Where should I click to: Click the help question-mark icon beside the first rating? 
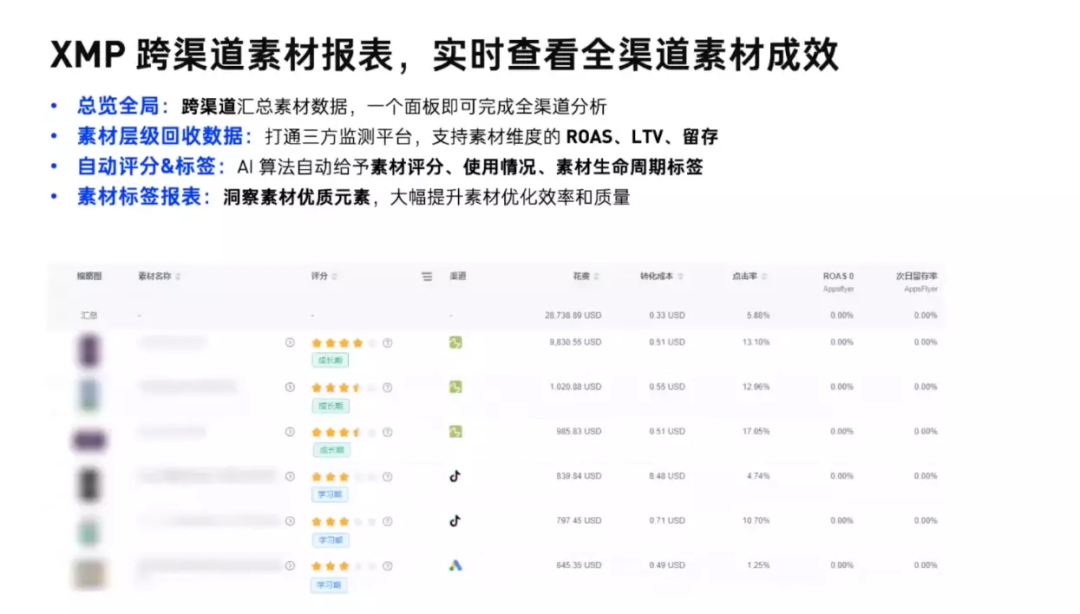click(385, 343)
